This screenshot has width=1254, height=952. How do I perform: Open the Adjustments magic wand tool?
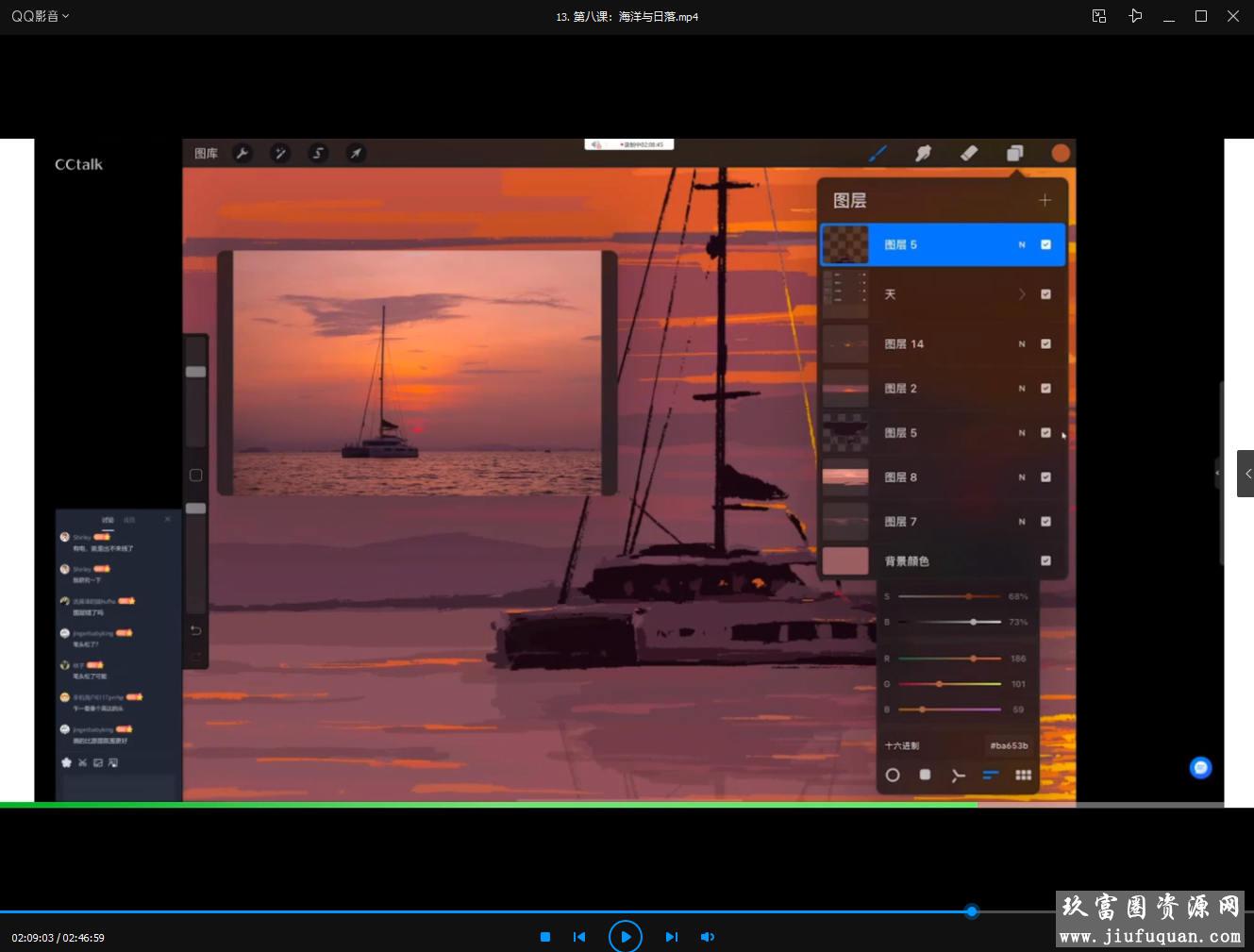pos(280,153)
